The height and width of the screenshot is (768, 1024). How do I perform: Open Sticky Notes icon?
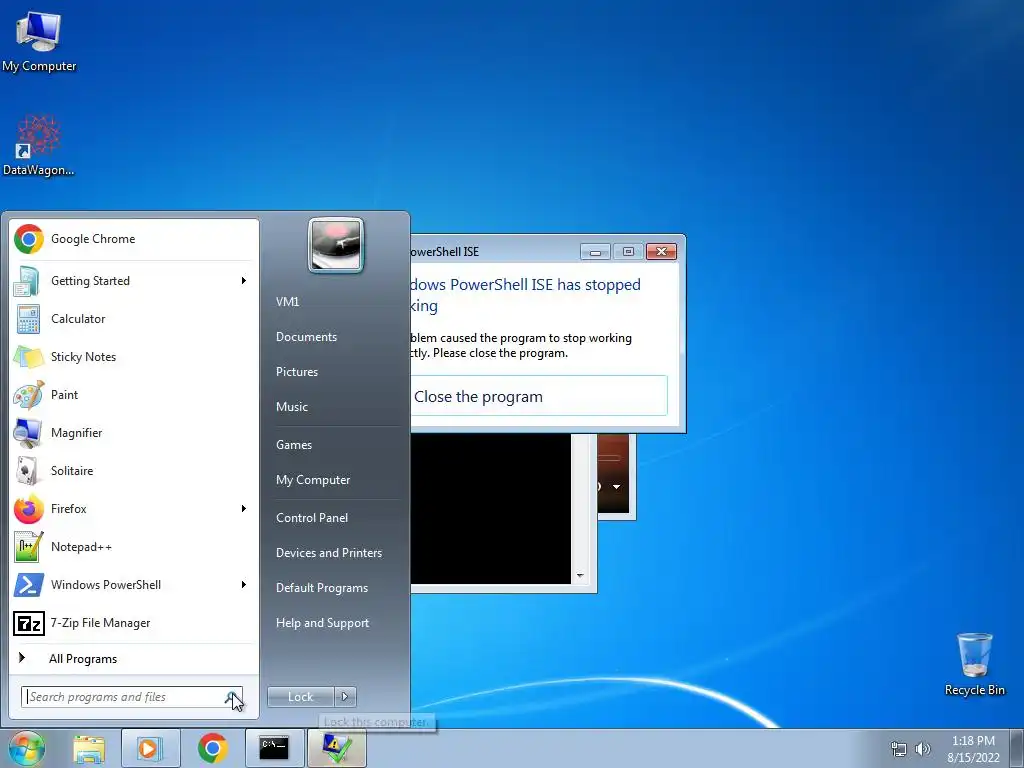[28, 357]
